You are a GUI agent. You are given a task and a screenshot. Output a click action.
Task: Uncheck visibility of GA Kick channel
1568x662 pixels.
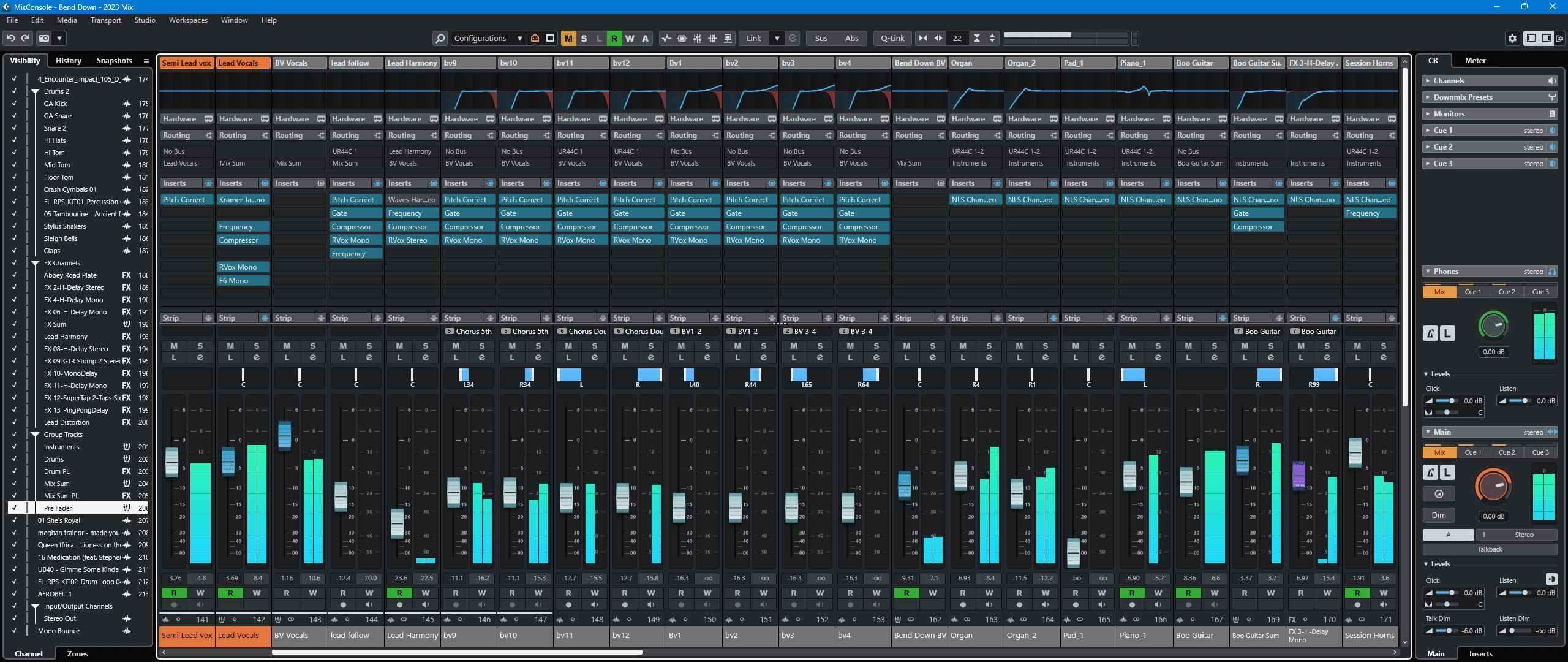(14, 104)
